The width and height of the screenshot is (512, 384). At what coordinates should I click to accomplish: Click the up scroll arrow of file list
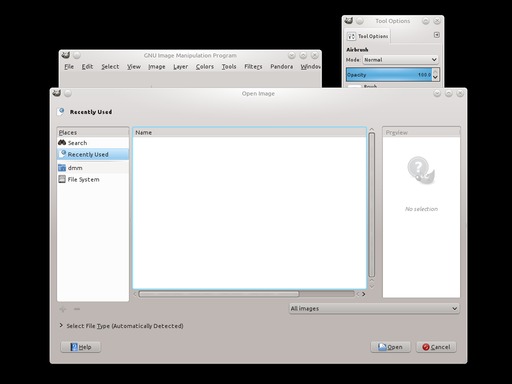coord(371,130)
